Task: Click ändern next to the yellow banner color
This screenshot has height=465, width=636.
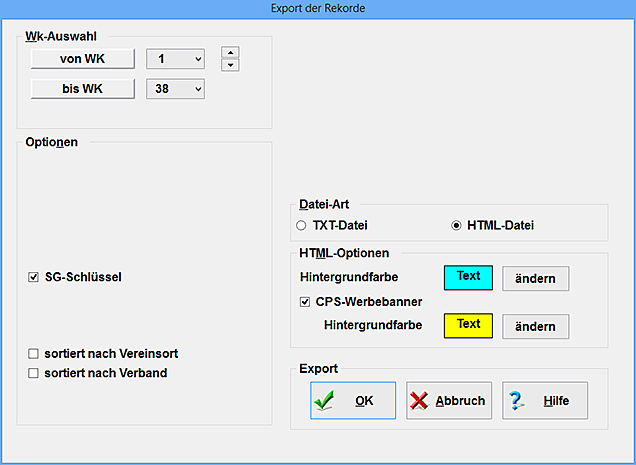Action: [x=535, y=326]
